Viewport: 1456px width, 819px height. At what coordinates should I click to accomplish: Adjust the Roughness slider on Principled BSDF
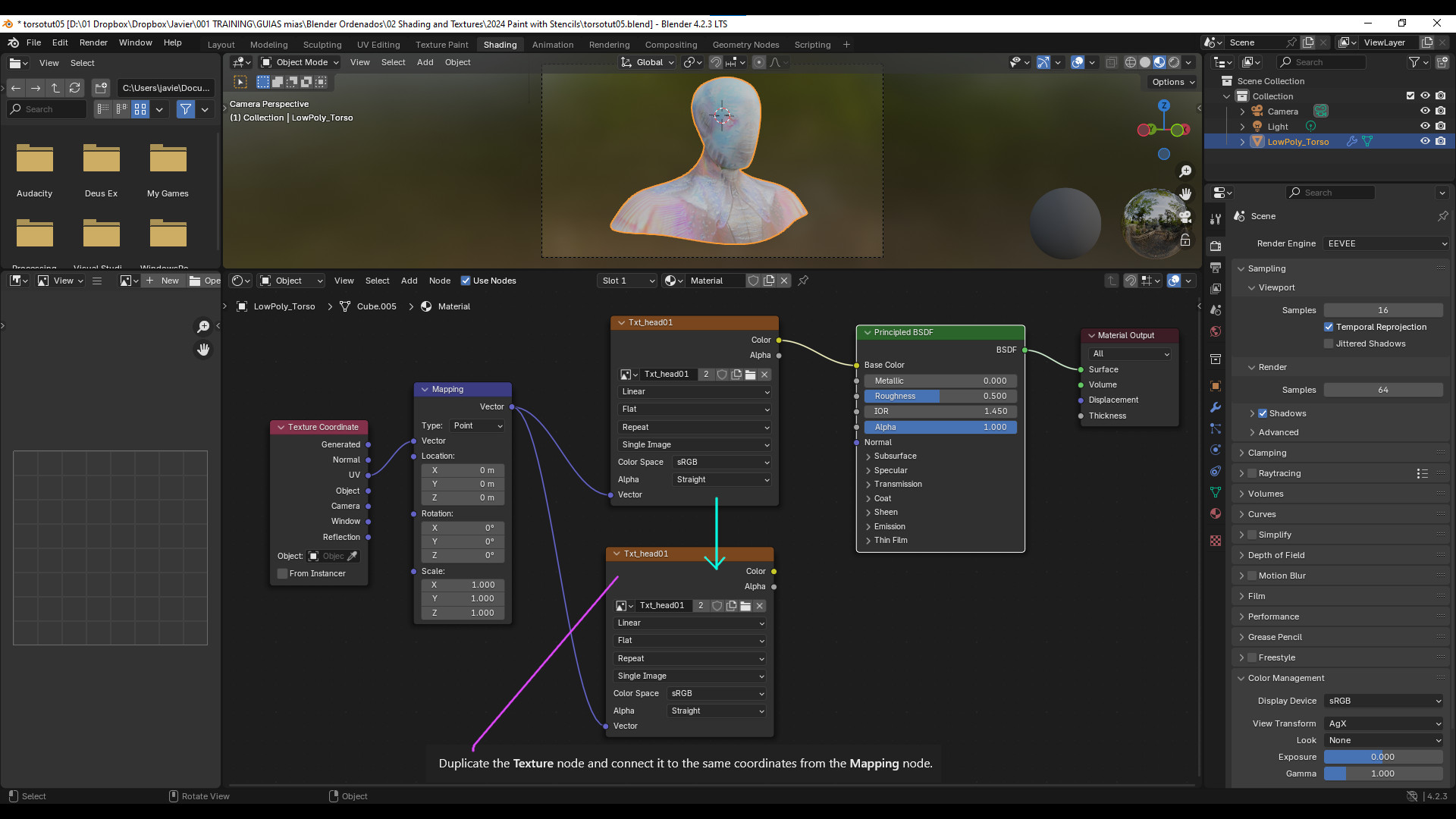(940, 396)
